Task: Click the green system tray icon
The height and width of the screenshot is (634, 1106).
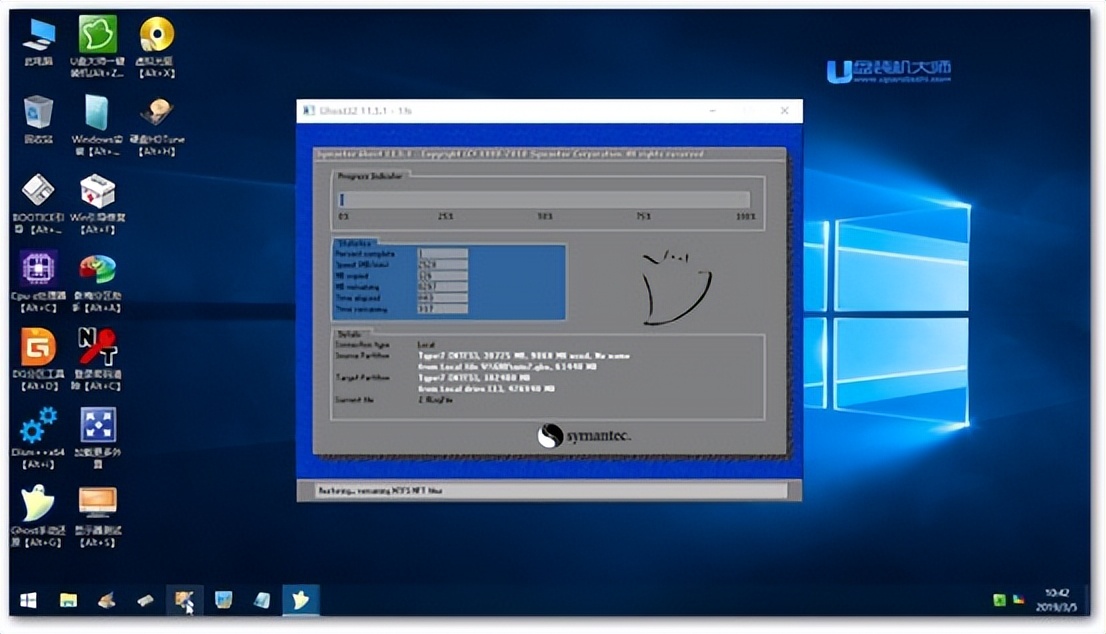Action: [999, 600]
